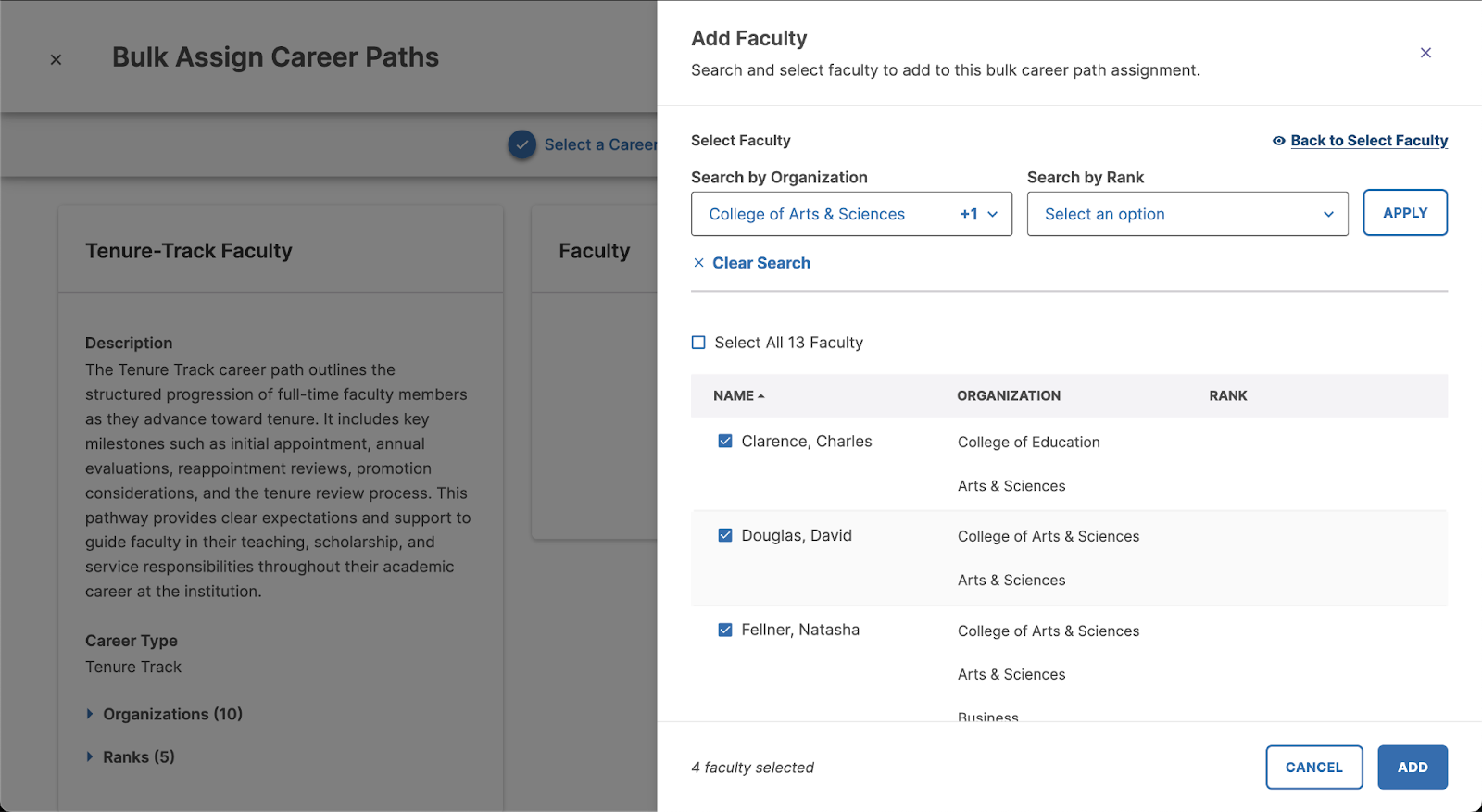
Task: Click the sort arrow beside NAME header
Action: (x=761, y=396)
